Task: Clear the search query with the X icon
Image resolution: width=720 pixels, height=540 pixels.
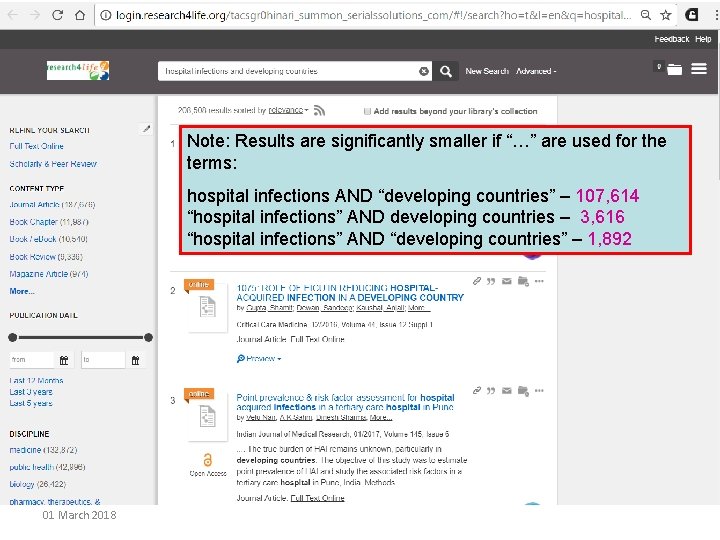Action: pos(424,71)
